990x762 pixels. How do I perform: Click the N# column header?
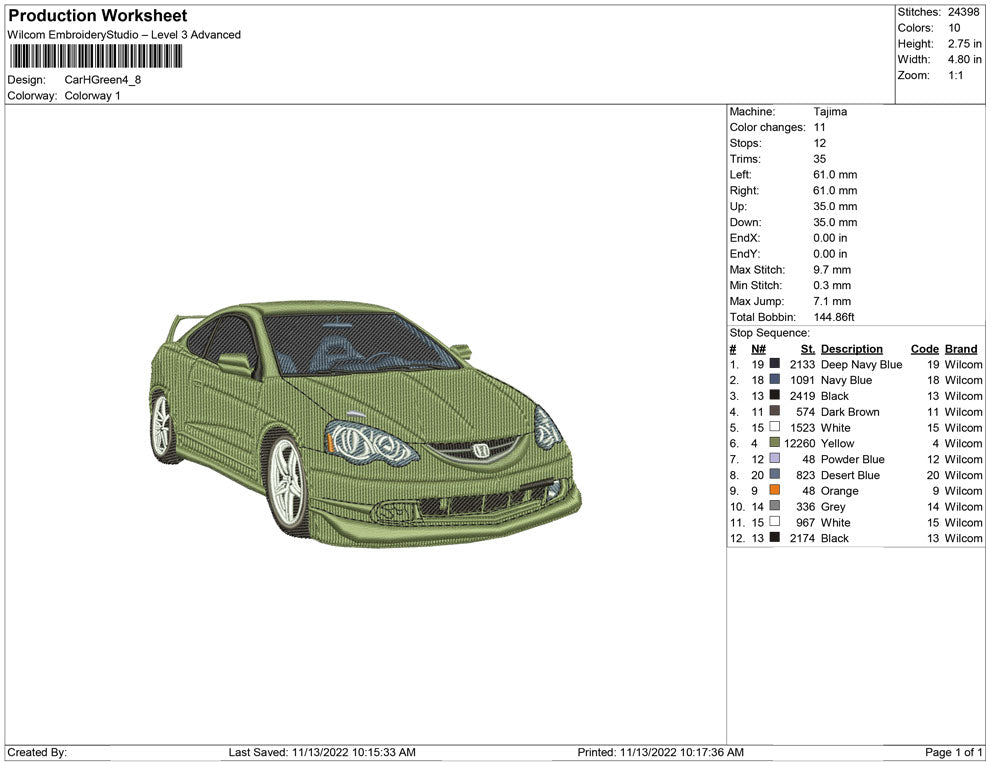(x=758, y=349)
